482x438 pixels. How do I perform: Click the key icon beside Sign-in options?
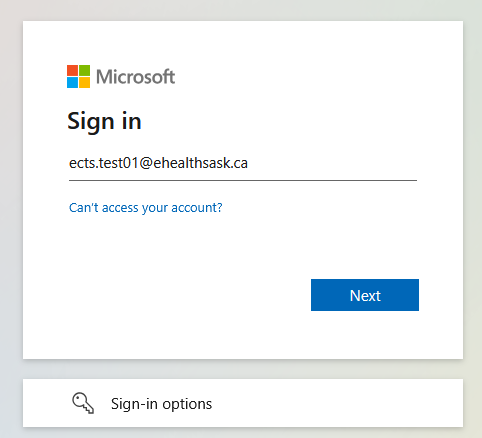[x=83, y=403]
